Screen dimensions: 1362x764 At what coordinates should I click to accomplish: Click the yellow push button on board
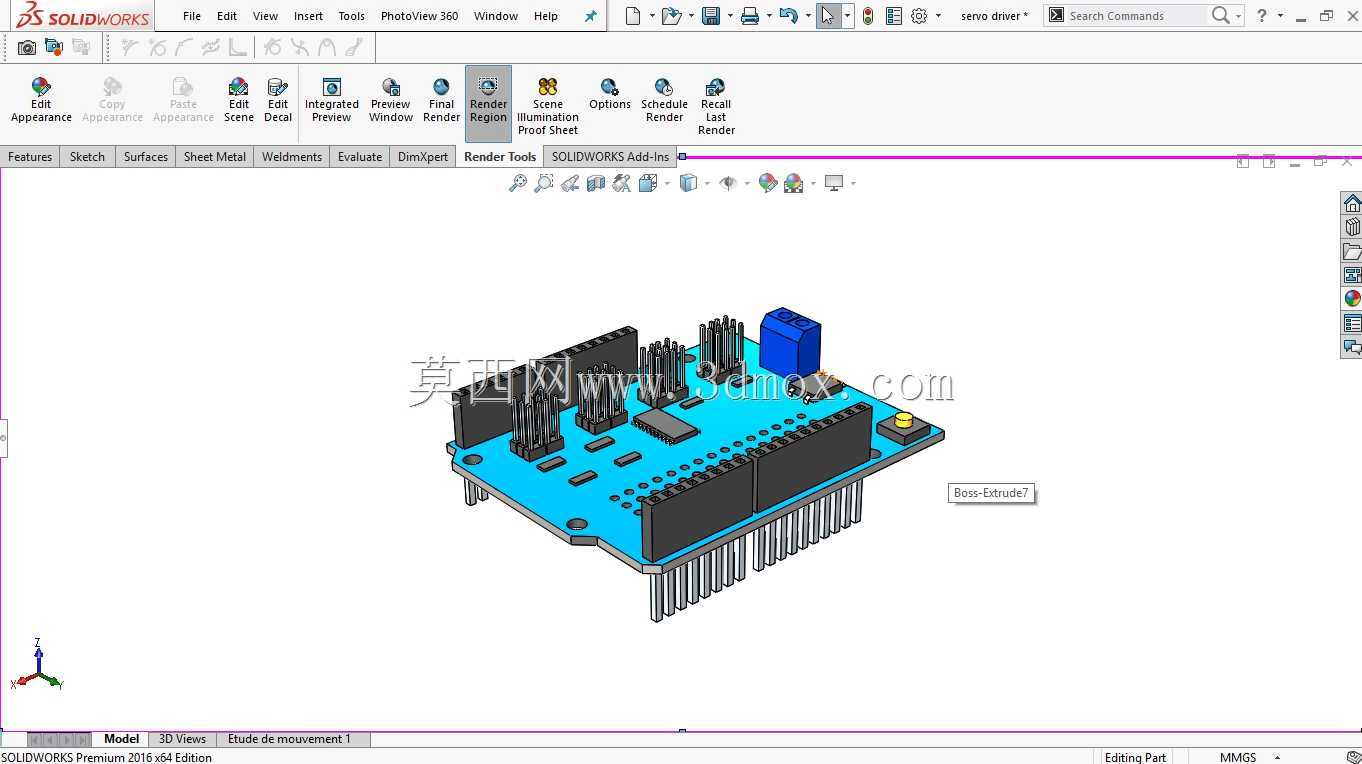click(904, 421)
